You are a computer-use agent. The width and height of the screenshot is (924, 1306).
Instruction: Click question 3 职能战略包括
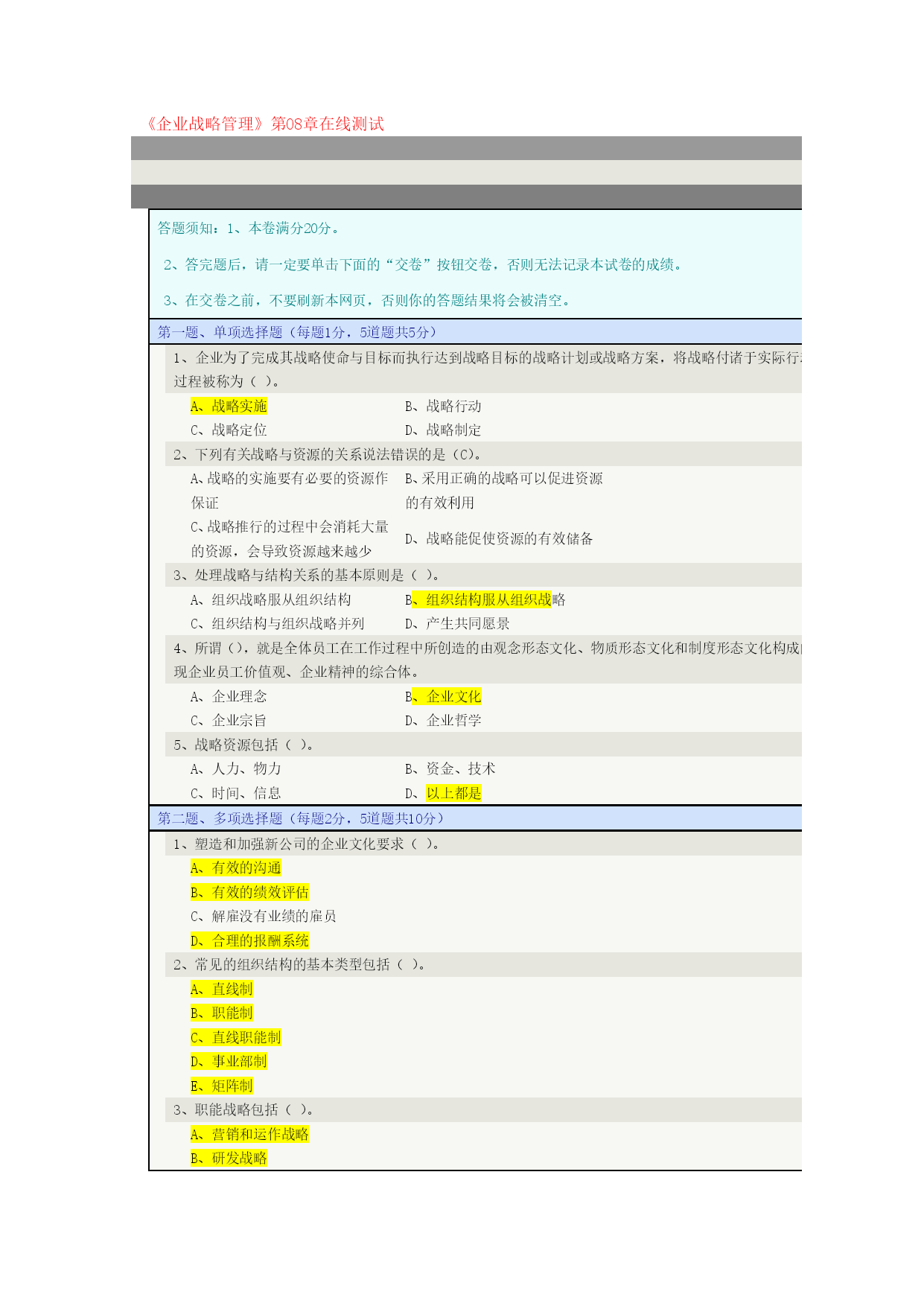245,1109
